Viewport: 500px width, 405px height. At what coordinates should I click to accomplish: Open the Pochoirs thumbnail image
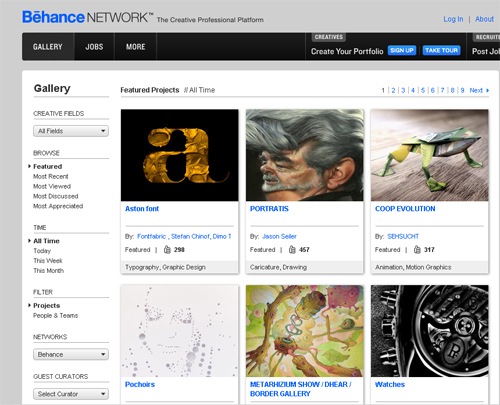coord(180,331)
